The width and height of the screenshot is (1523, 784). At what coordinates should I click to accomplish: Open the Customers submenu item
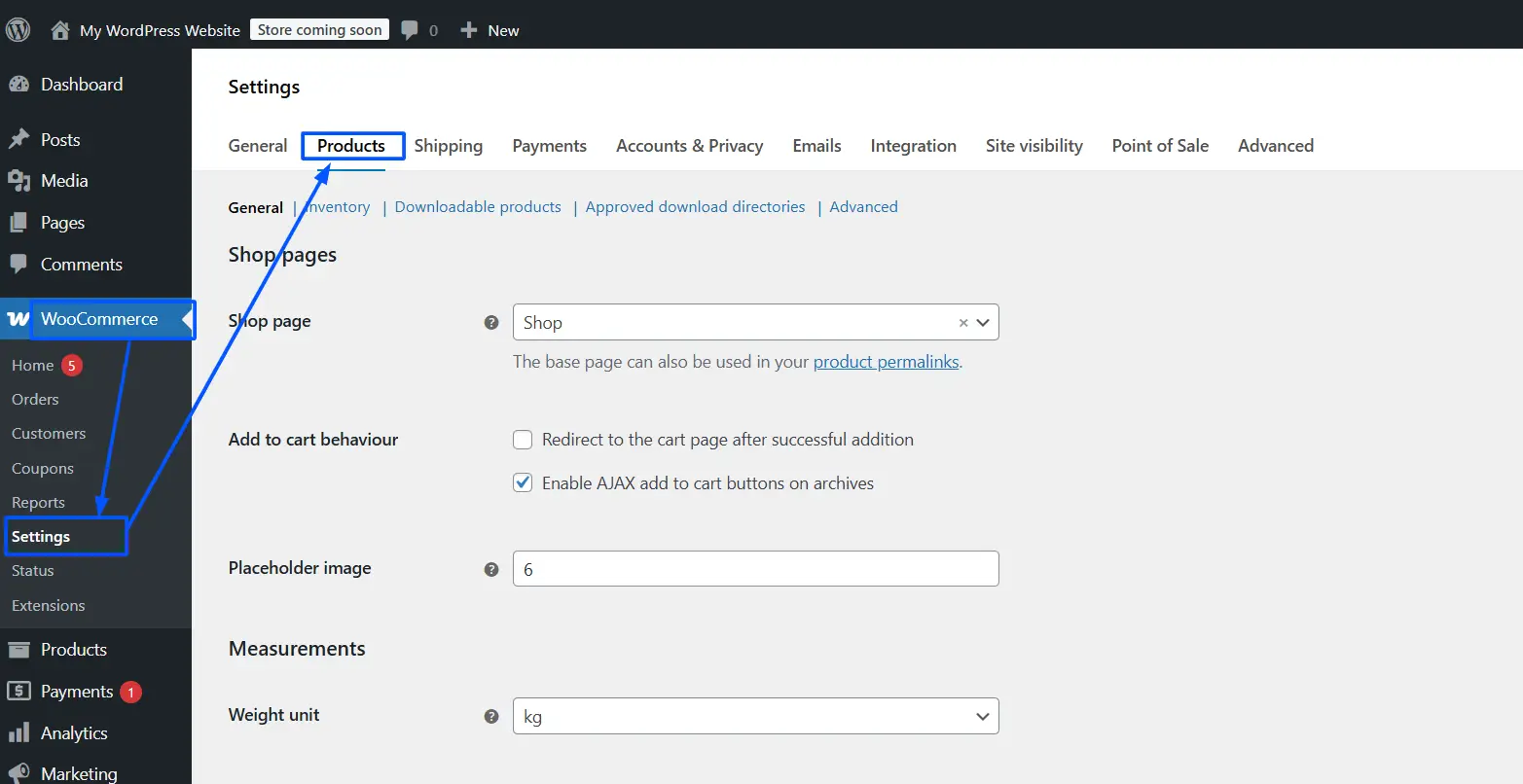click(x=49, y=434)
